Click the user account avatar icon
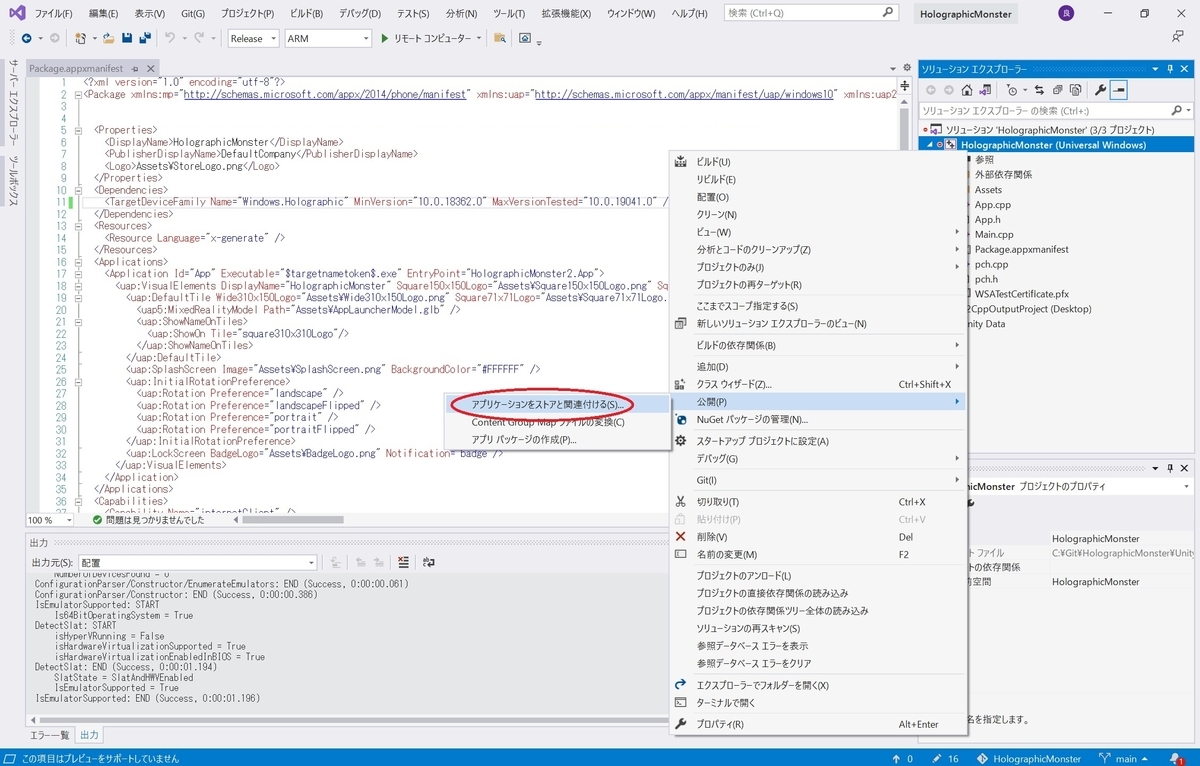Viewport: 1200px width, 766px height. coord(1066,14)
